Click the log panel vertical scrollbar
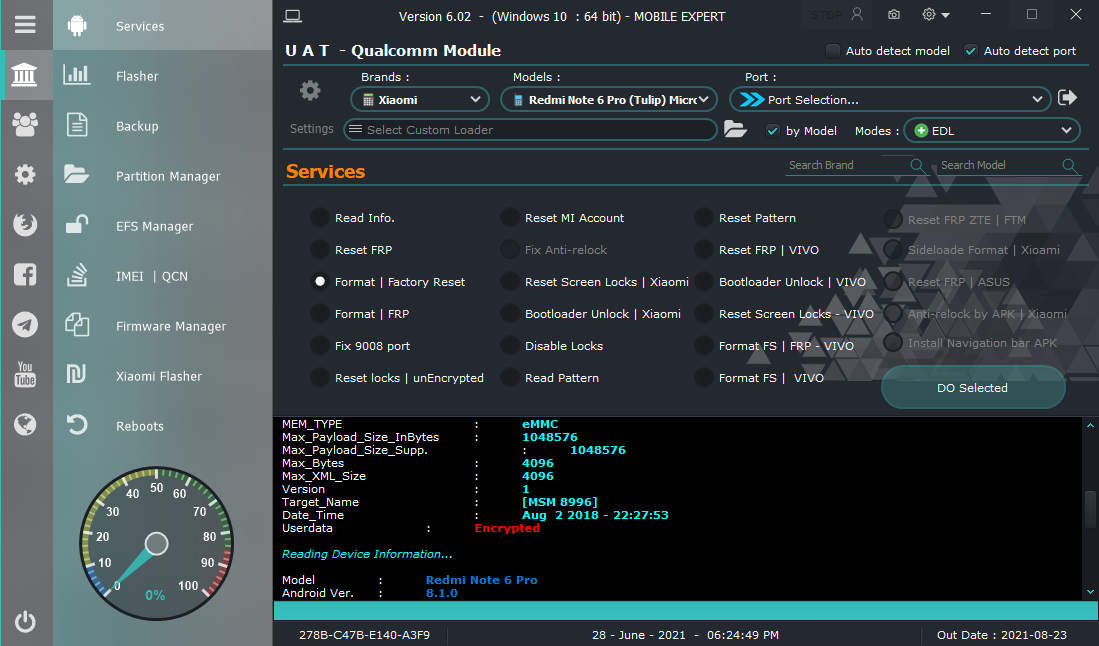1099x646 pixels. (1090, 509)
